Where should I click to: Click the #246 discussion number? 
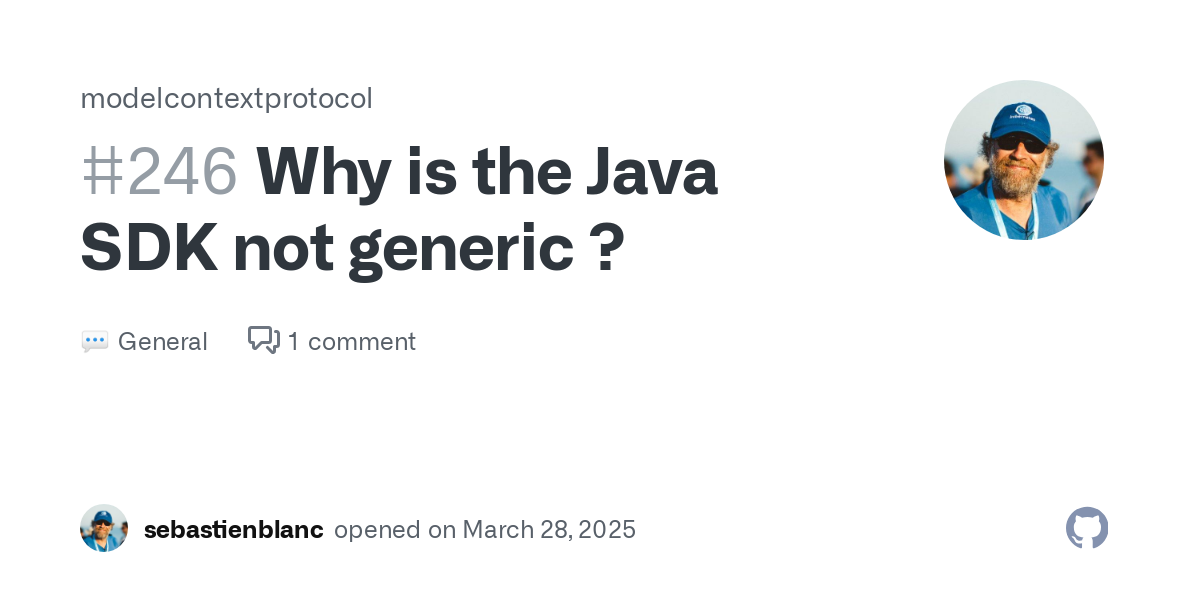[x=159, y=172]
